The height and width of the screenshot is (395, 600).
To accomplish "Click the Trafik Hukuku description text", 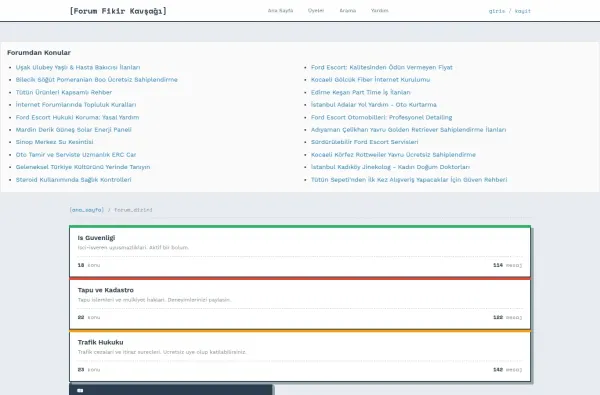I will tap(162, 352).
